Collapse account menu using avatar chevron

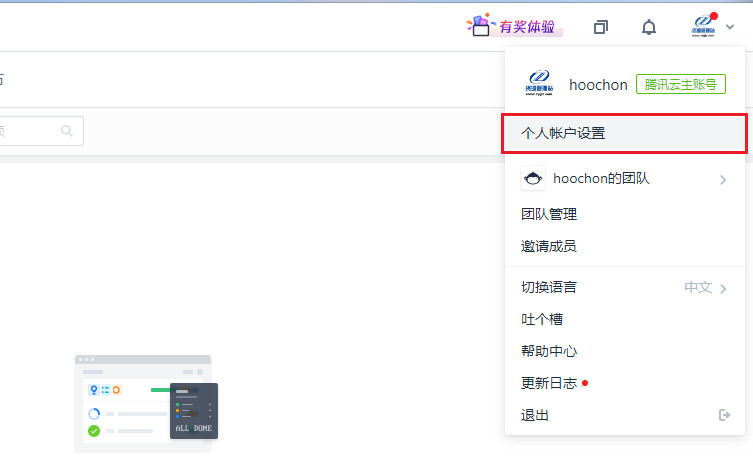[730, 28]
